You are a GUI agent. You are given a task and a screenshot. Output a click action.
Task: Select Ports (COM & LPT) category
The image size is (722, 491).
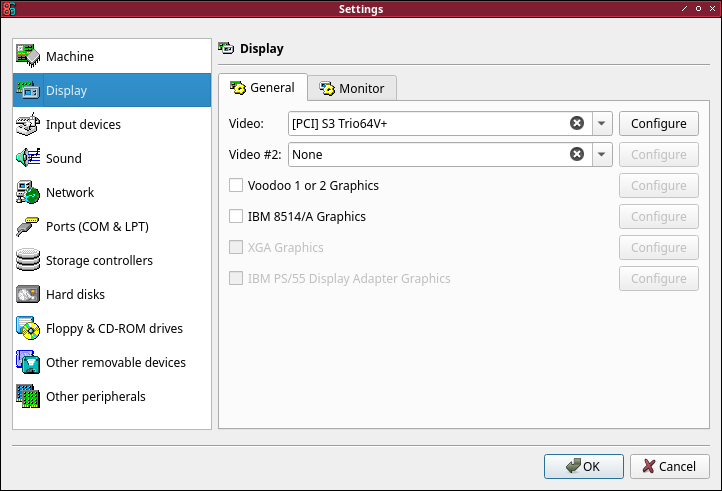(x=112, y=226)
